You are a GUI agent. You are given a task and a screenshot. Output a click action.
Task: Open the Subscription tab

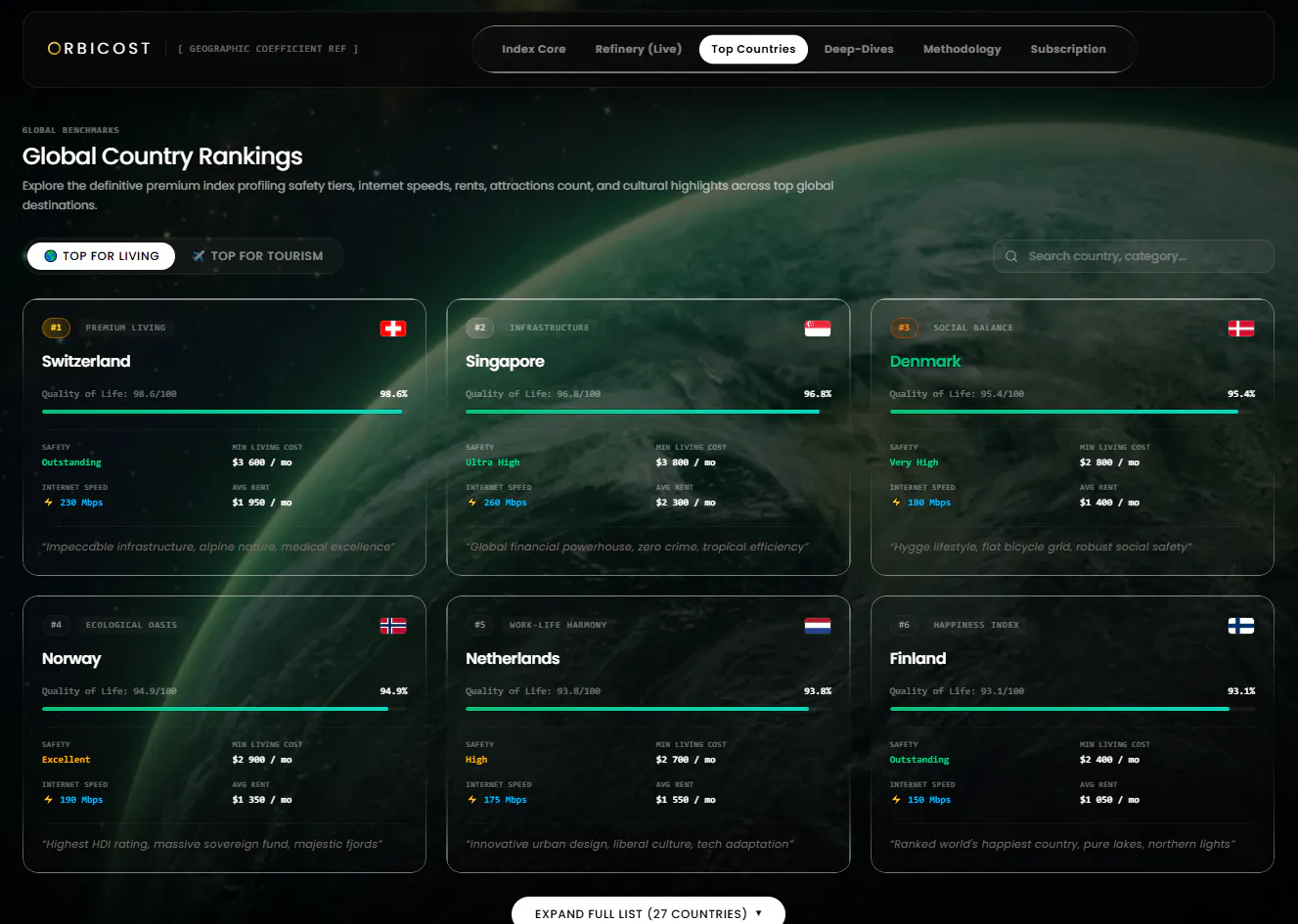point(1068,49)
